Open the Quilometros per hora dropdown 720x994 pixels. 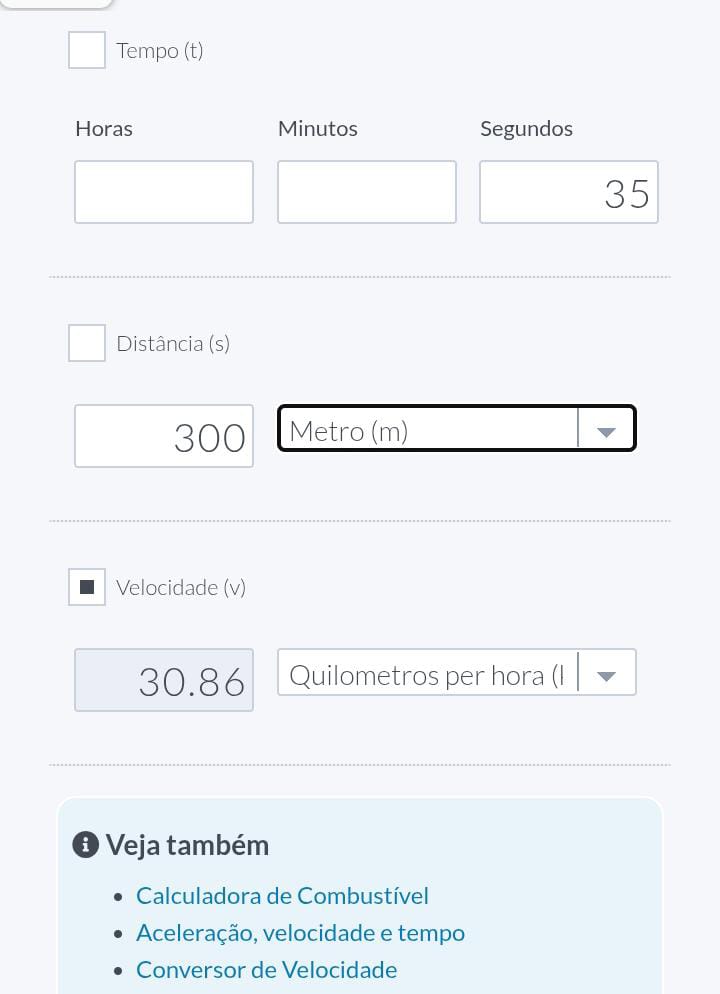point(427,673)
